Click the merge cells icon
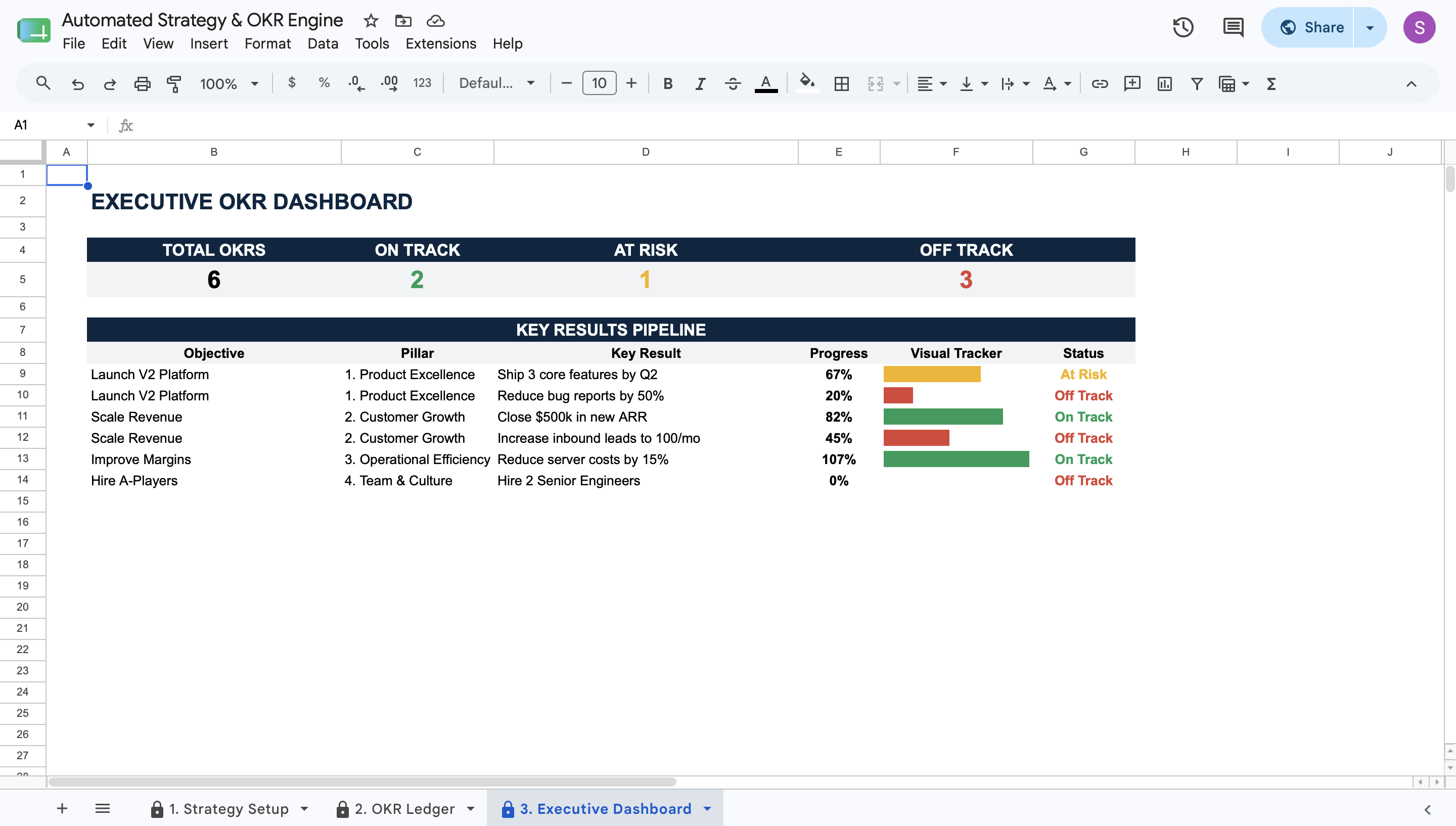 point(875,83)
